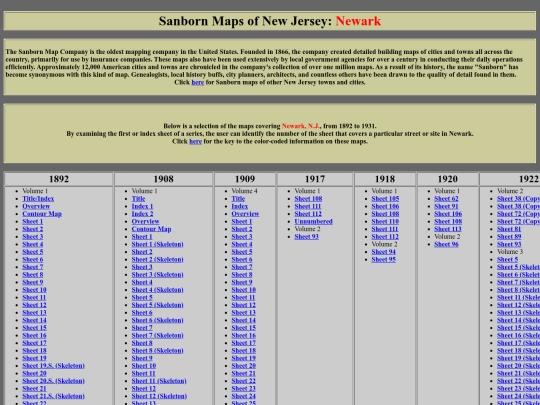Viewport: 540px width, 405px height.
Task: Open the Unnumbered link under 1917
Action: [313, 221]
